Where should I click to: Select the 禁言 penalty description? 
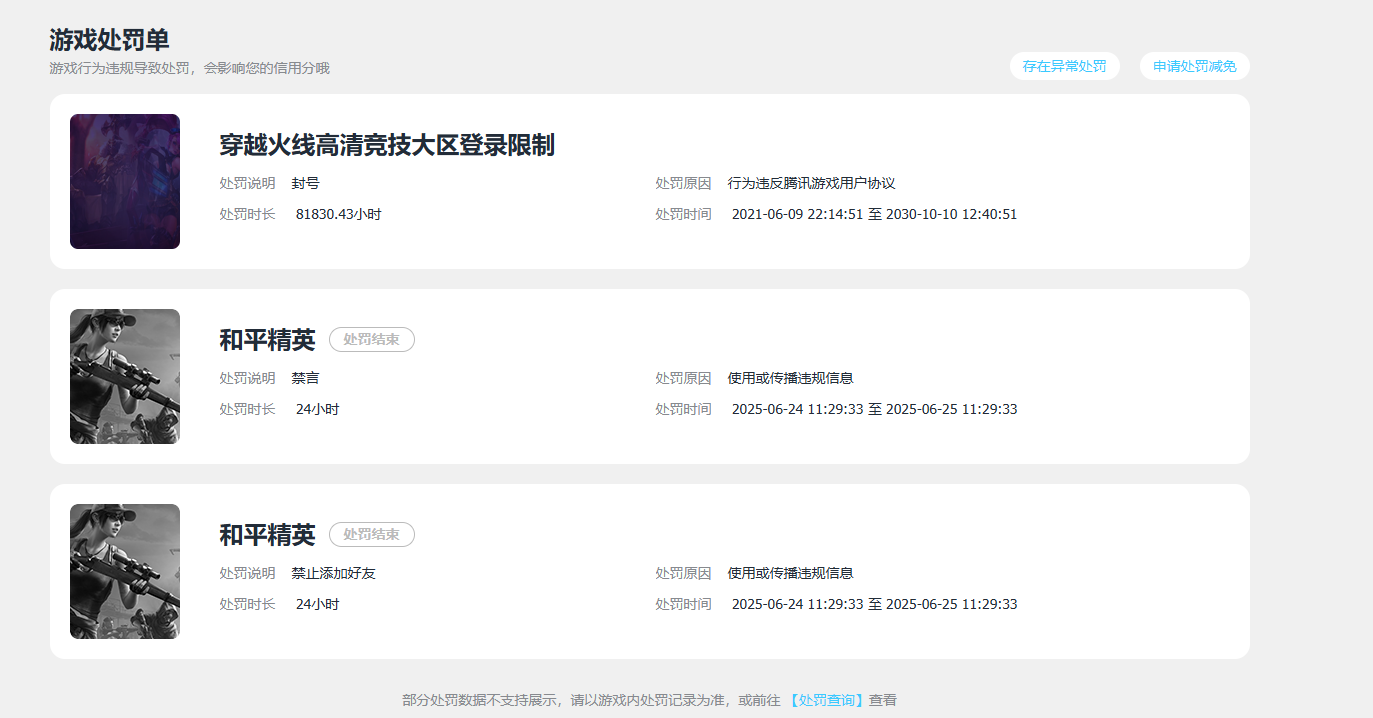306,378
